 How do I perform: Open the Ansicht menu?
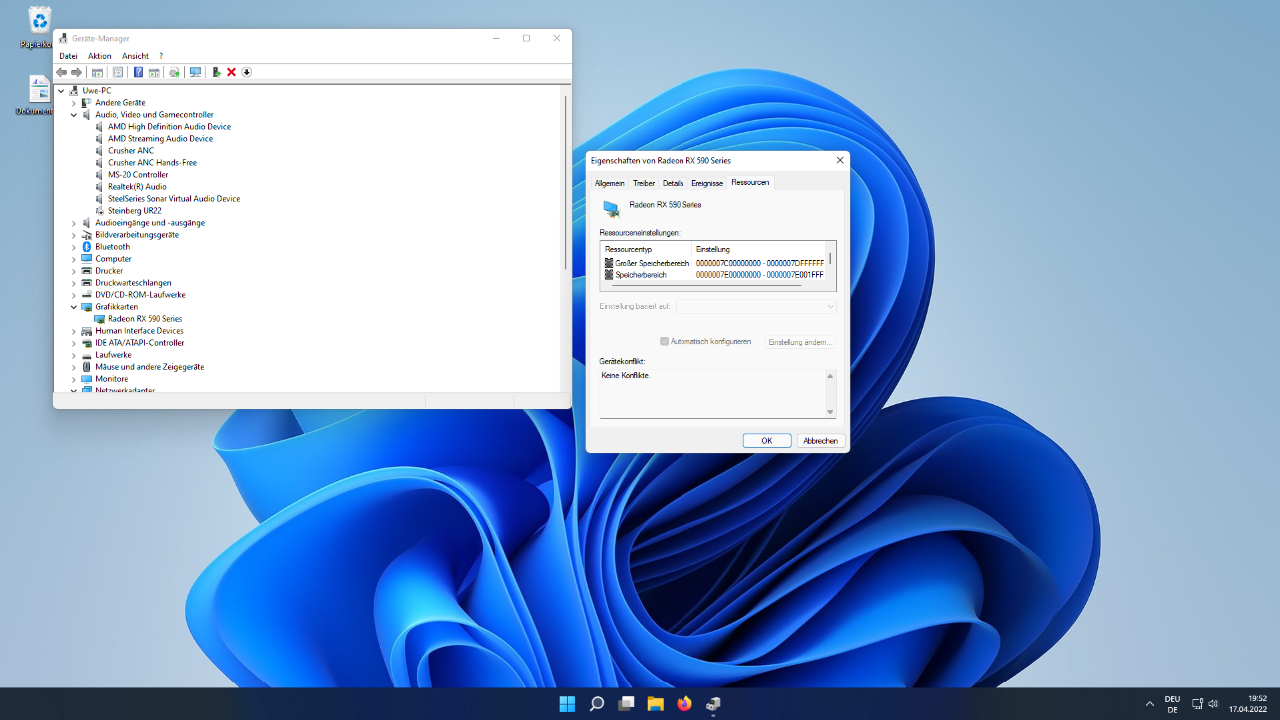[136, 56]
